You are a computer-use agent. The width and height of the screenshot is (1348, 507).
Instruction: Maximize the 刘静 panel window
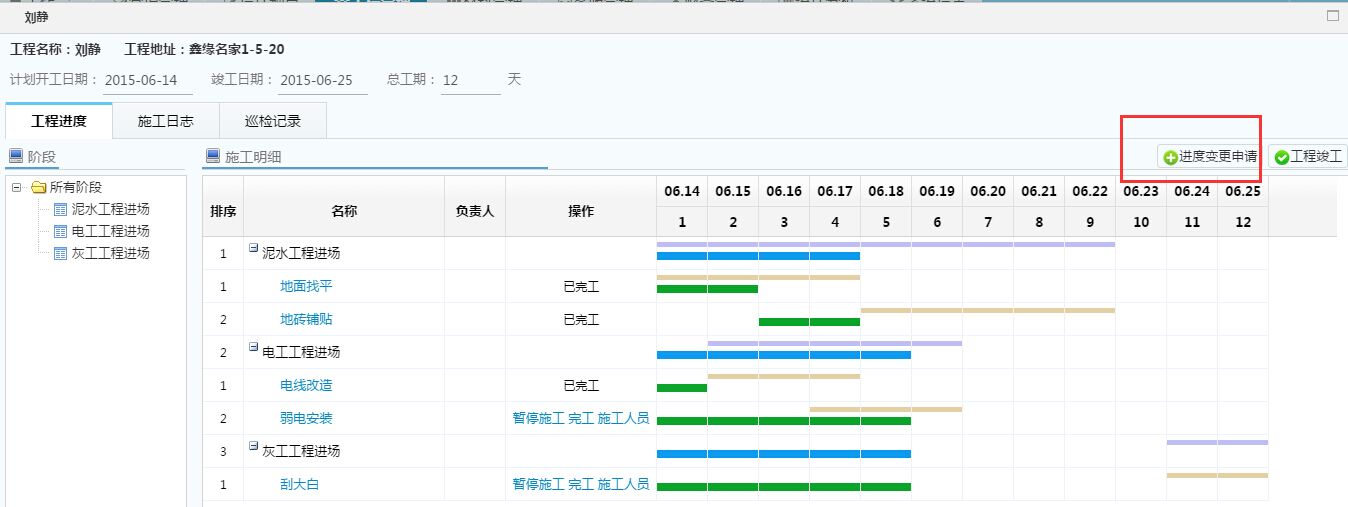click(1332, 16)
